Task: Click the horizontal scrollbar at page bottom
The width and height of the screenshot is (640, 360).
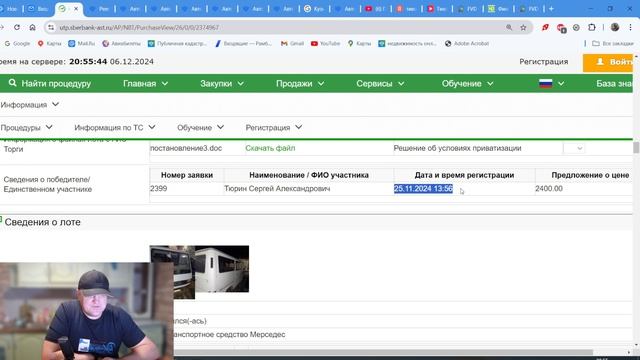Action: point(384,352)
